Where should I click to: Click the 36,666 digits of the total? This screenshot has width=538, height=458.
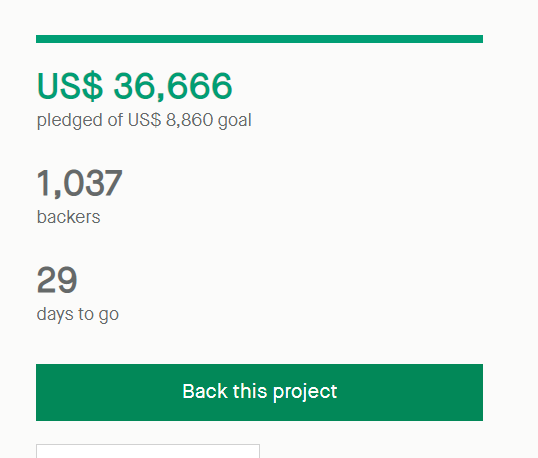(173, 86)
